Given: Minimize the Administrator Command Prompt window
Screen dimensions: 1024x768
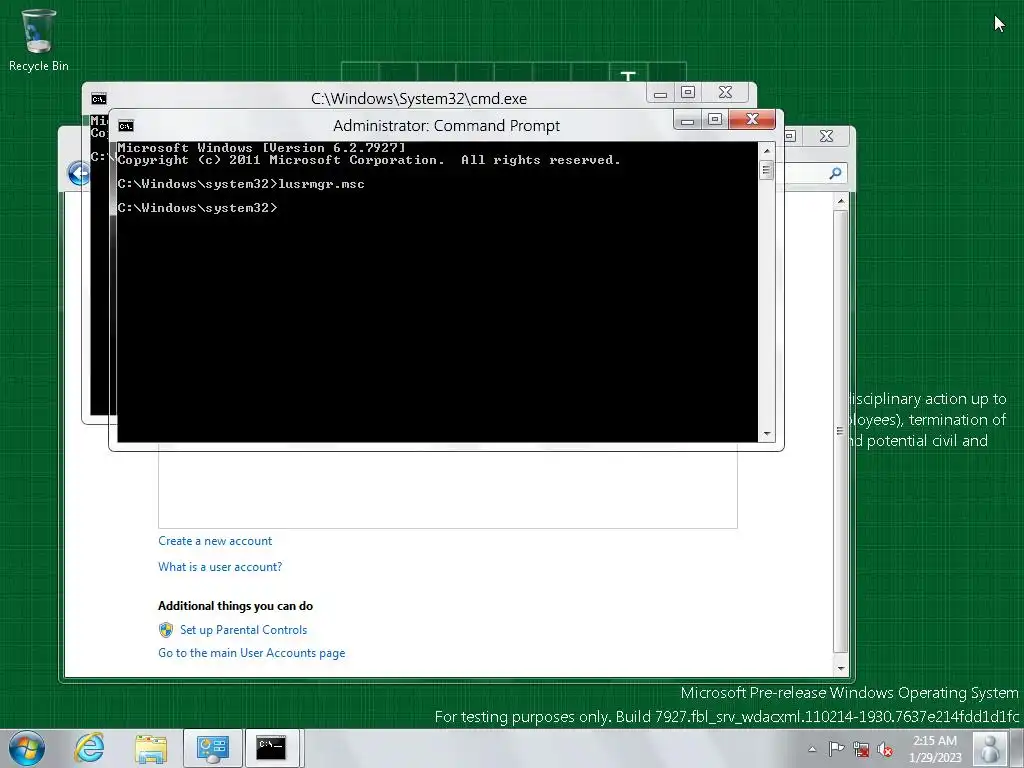Looking at the screenshot, I should 687,120.
